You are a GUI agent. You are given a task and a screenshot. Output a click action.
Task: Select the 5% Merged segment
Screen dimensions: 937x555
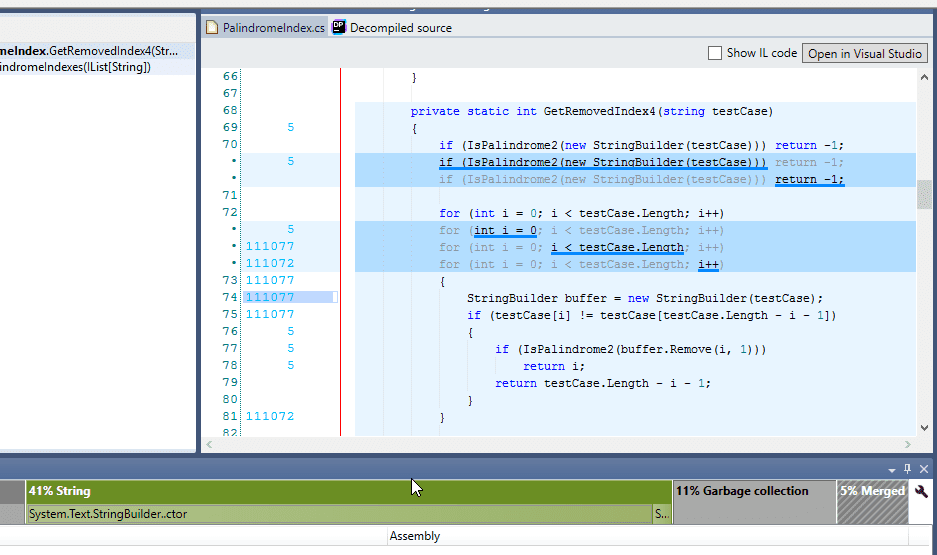click(x=871, y=491)
